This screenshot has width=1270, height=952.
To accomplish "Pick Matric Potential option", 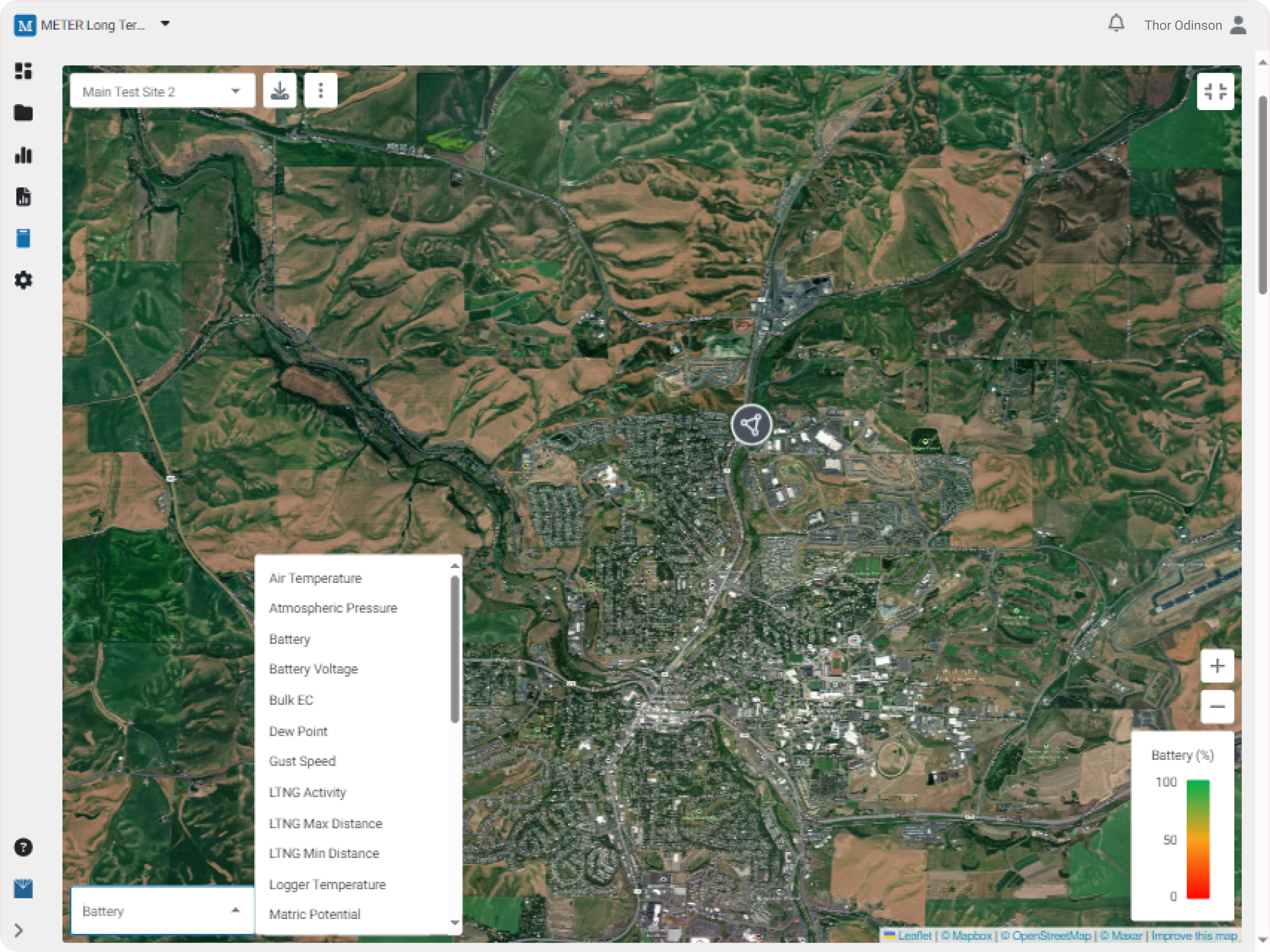I will click(315, 914).
